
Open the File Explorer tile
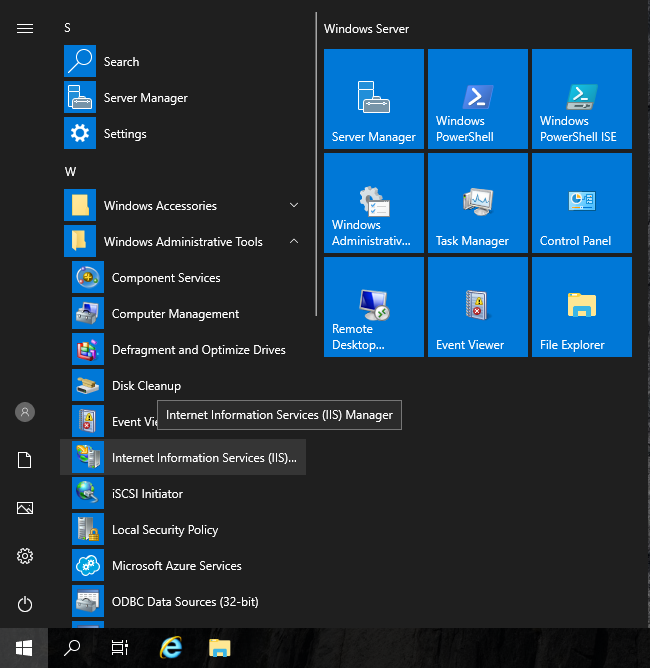[x=581, y=307]
